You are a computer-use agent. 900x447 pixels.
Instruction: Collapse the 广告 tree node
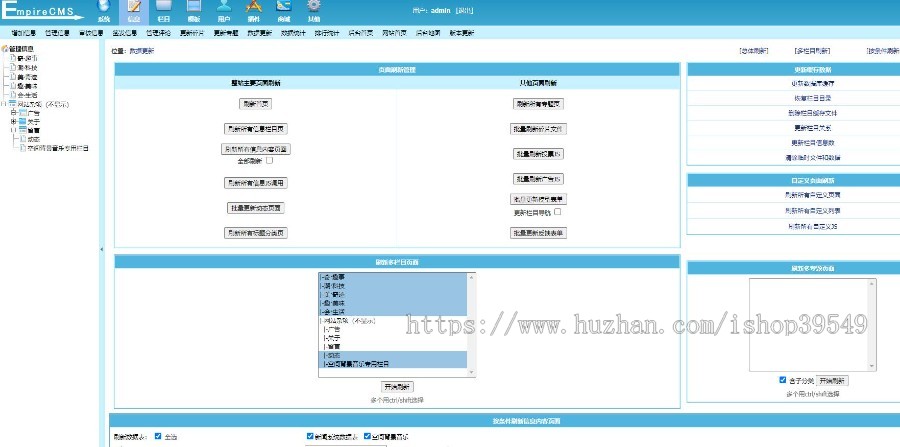coord(13,113)
